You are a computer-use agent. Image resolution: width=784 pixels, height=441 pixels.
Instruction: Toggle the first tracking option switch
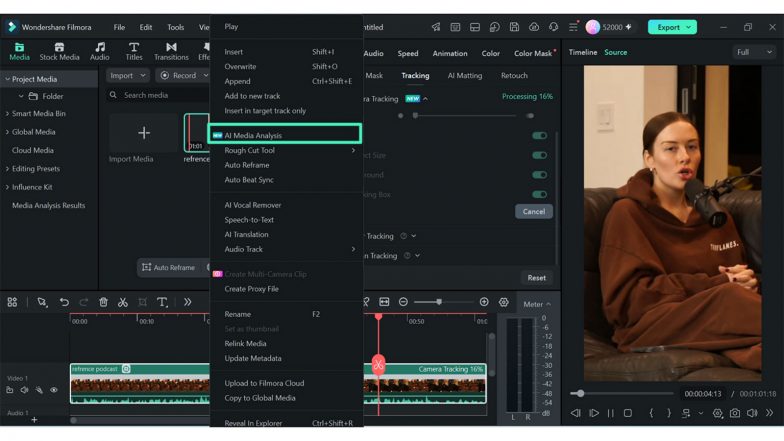pyautogui.click(x=540, y=136)
